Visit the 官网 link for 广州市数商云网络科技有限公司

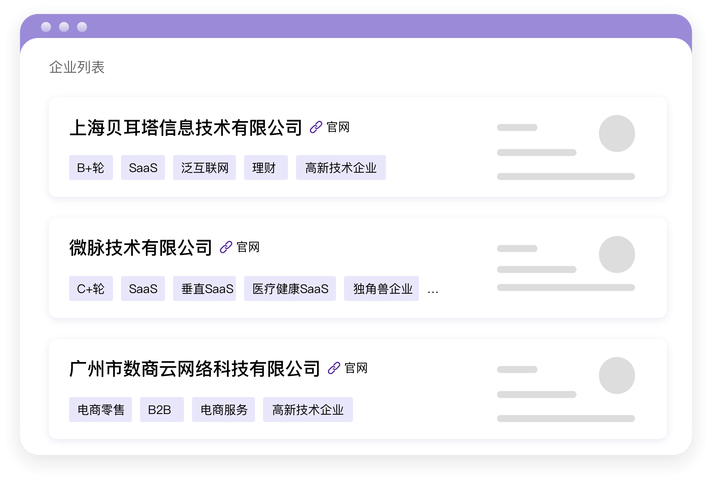(x=356, y=368)
